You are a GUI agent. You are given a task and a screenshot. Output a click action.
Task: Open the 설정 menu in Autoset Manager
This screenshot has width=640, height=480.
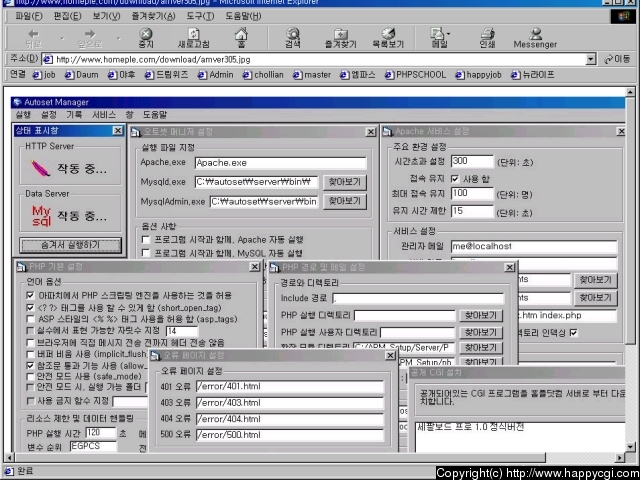pyautogui.click(x=49, y=115)
